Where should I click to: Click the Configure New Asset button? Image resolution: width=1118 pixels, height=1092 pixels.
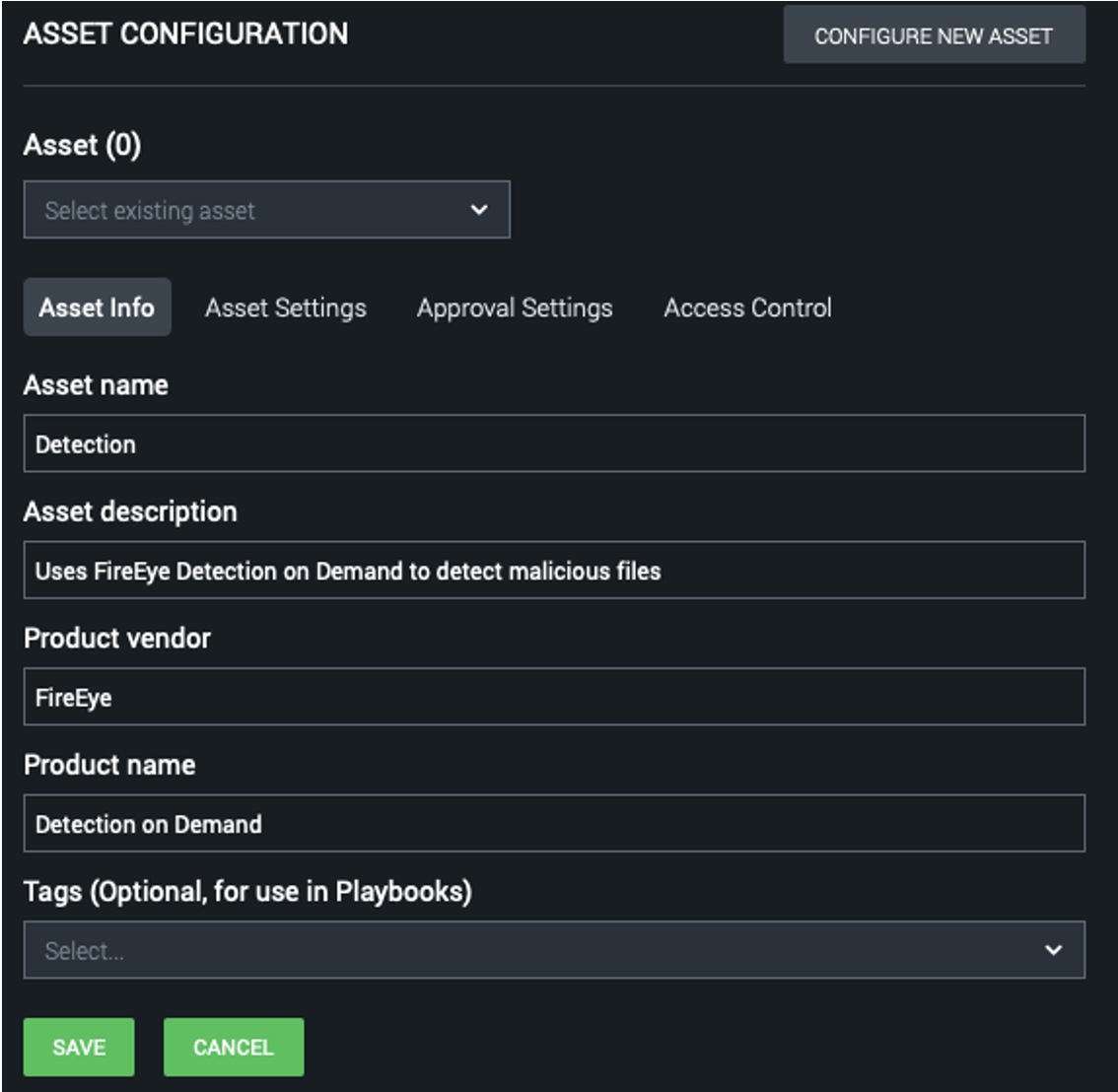[x=934, y=35]
